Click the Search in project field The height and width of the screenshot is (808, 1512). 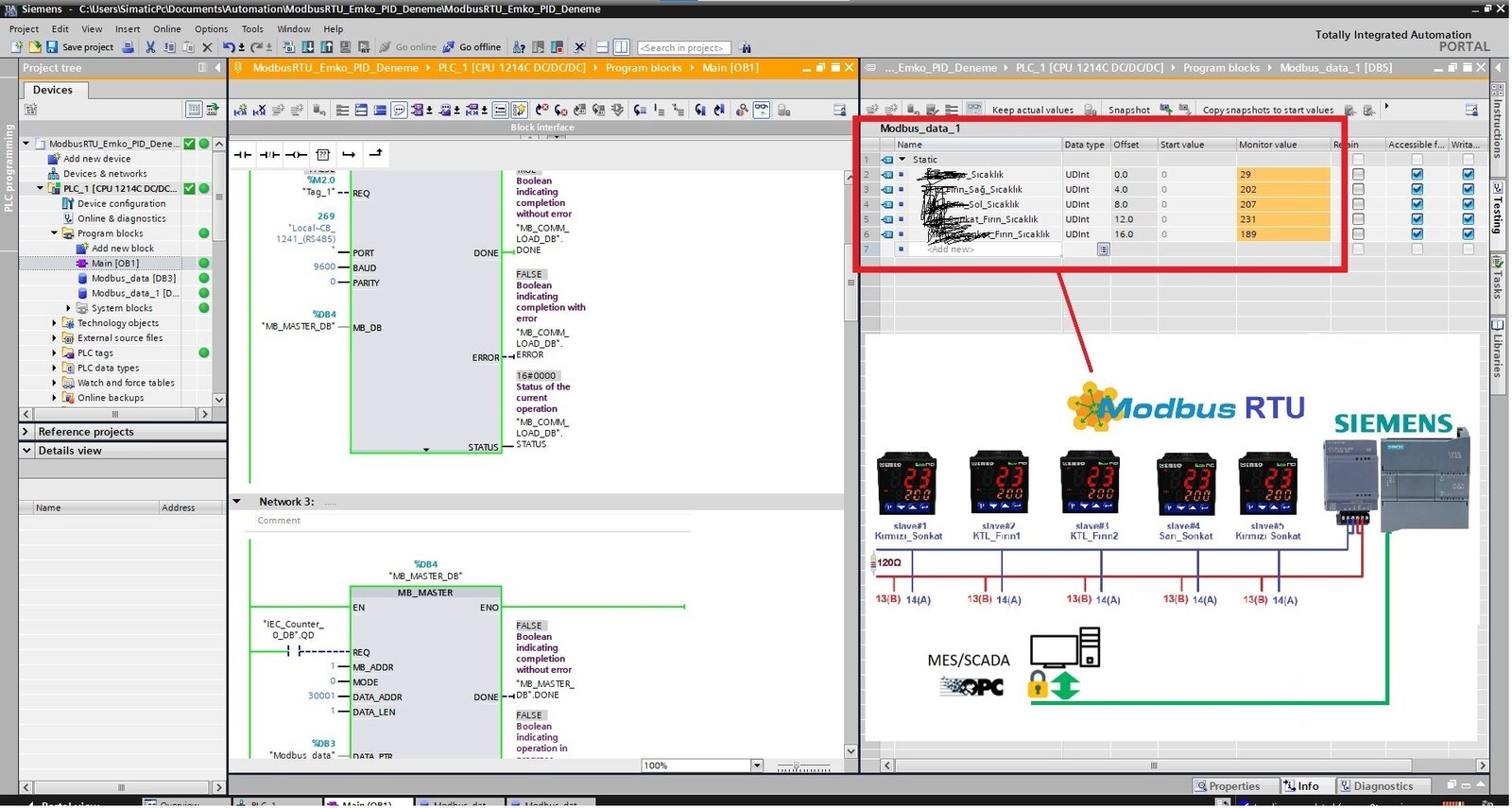tap(684, 47)
